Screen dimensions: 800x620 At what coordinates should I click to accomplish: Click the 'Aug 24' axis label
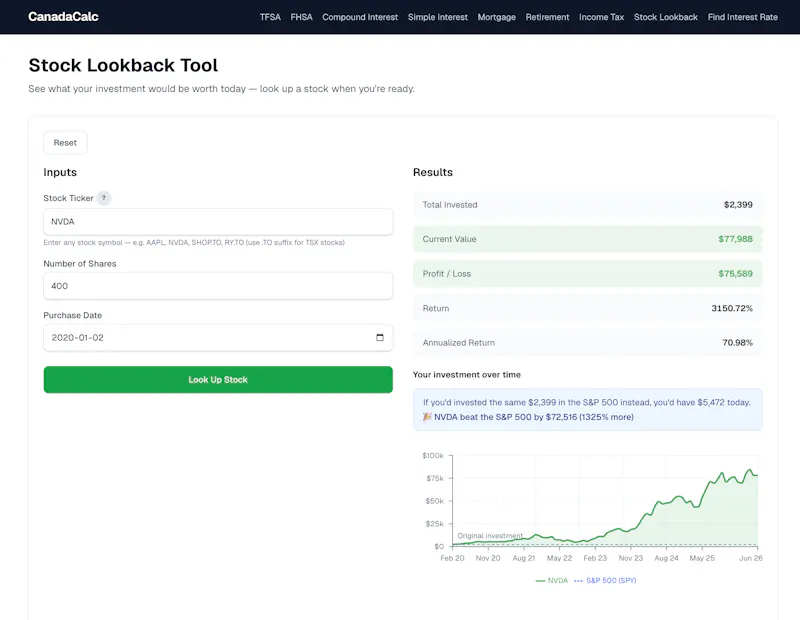(x=666, y=558)
